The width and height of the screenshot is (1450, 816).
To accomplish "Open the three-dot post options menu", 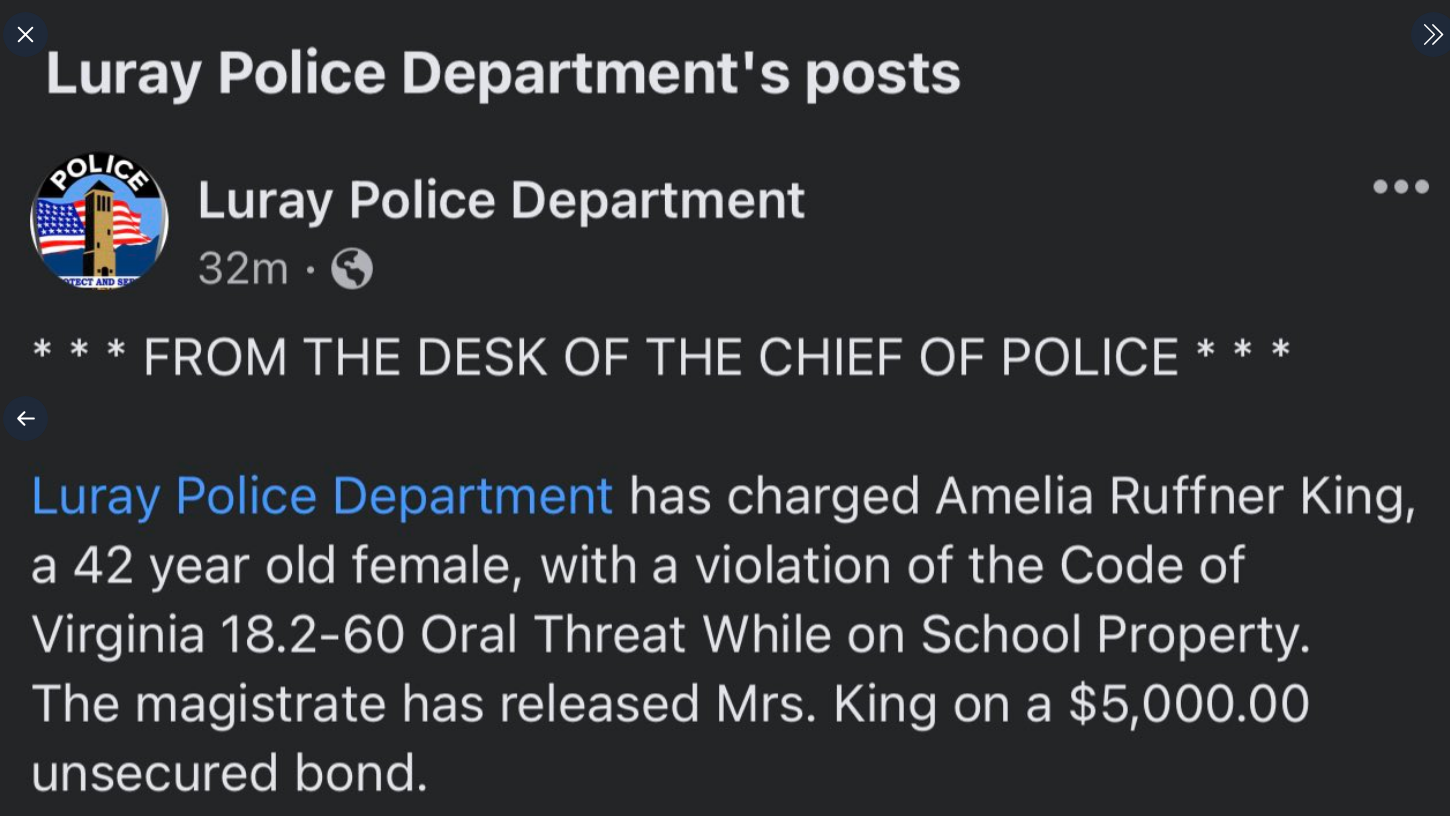I will (x=1400, y=187).
